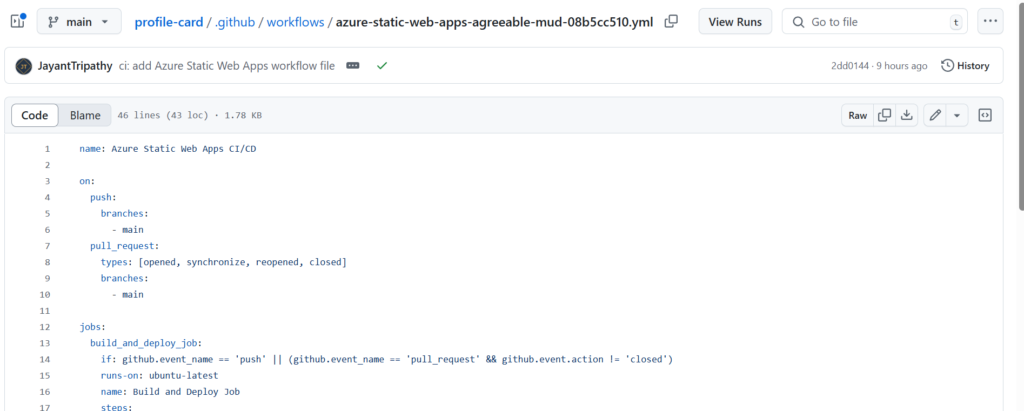Copy raw file contents icon
Viewport: 1024px width, 411px height.
tap(884, 116)
